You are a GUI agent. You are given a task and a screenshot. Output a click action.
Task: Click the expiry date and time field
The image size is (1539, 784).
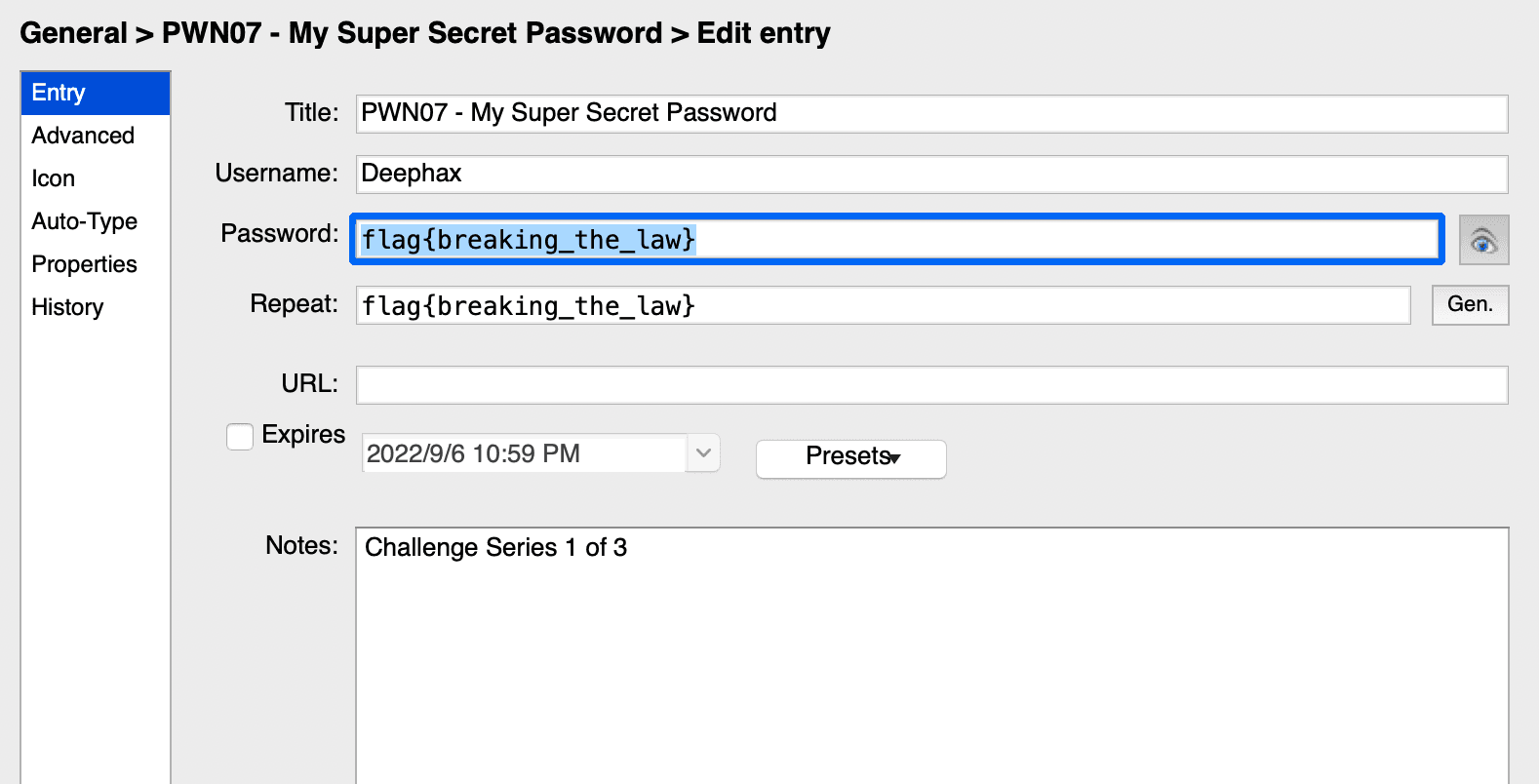[524, 453]
